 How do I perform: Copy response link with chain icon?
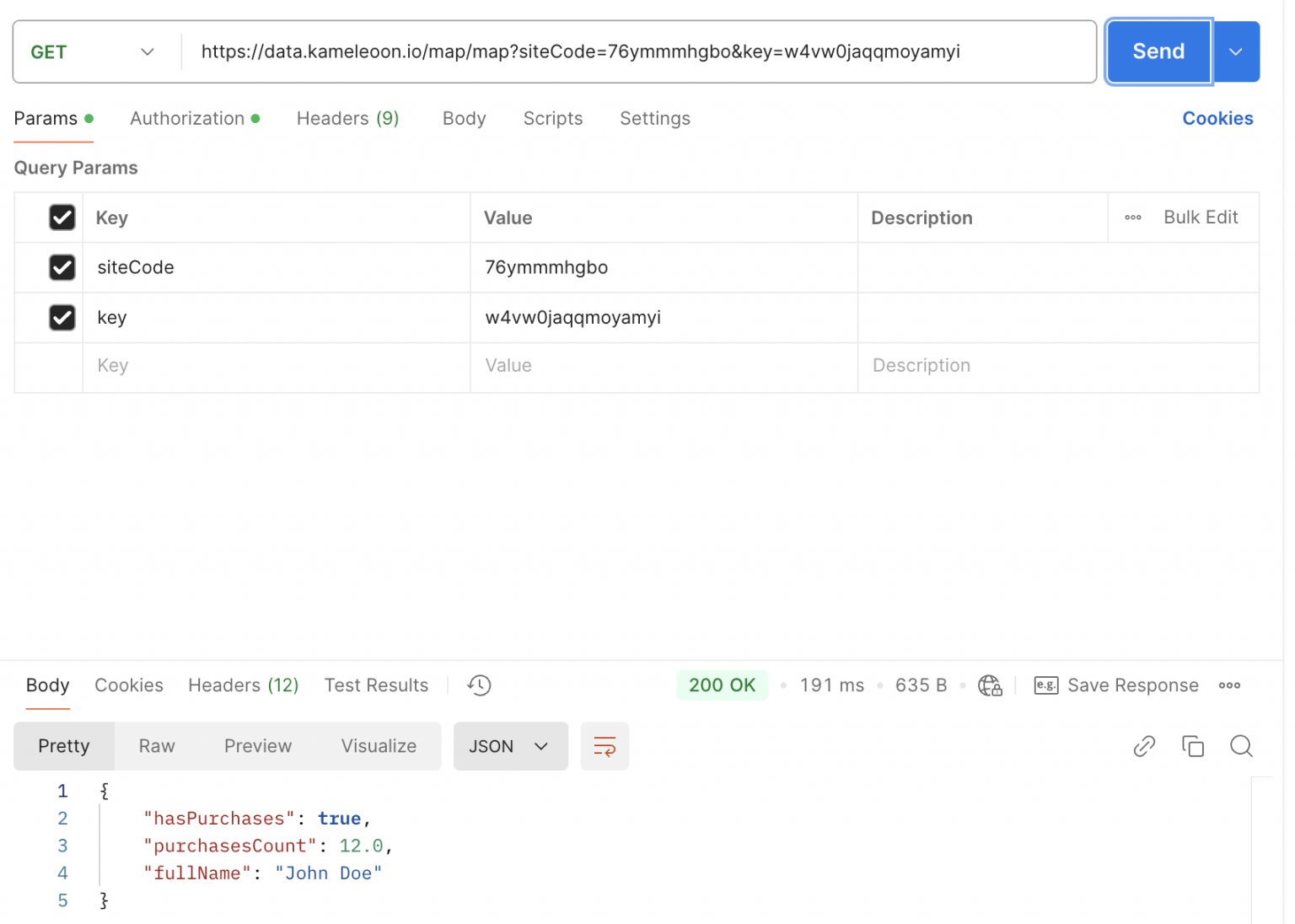[1144, 746]
